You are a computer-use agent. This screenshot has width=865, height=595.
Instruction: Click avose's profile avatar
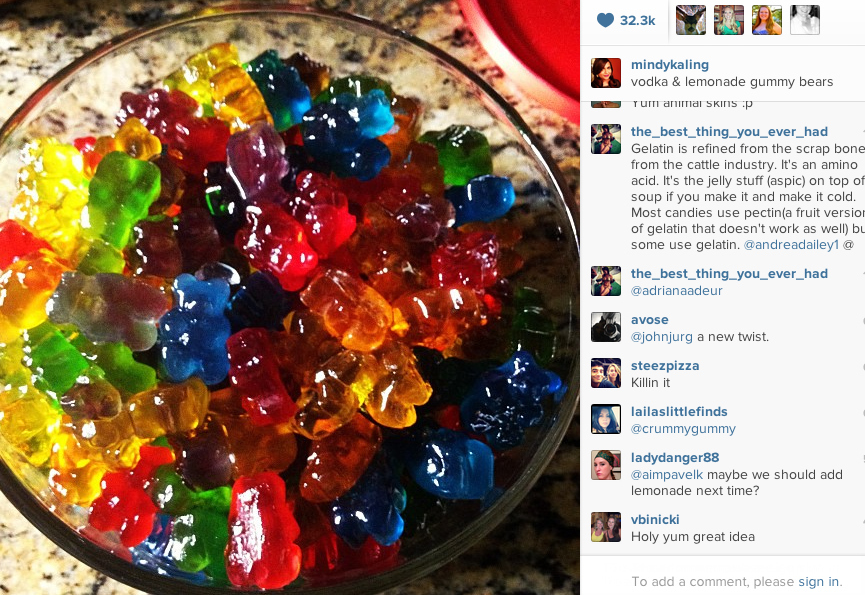606,327
